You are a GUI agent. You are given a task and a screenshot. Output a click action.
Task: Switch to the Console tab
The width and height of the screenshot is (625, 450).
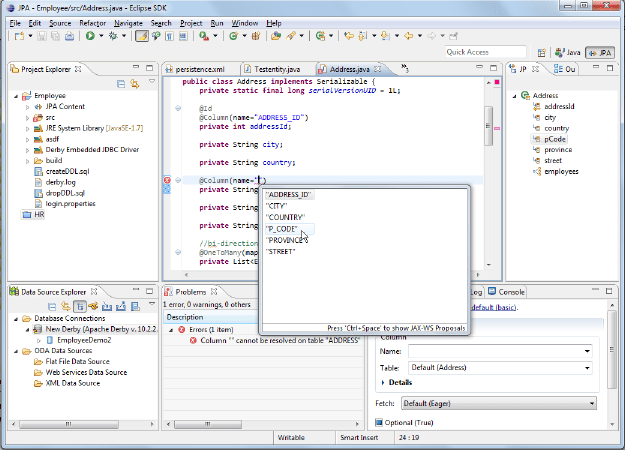coord(506,292)
